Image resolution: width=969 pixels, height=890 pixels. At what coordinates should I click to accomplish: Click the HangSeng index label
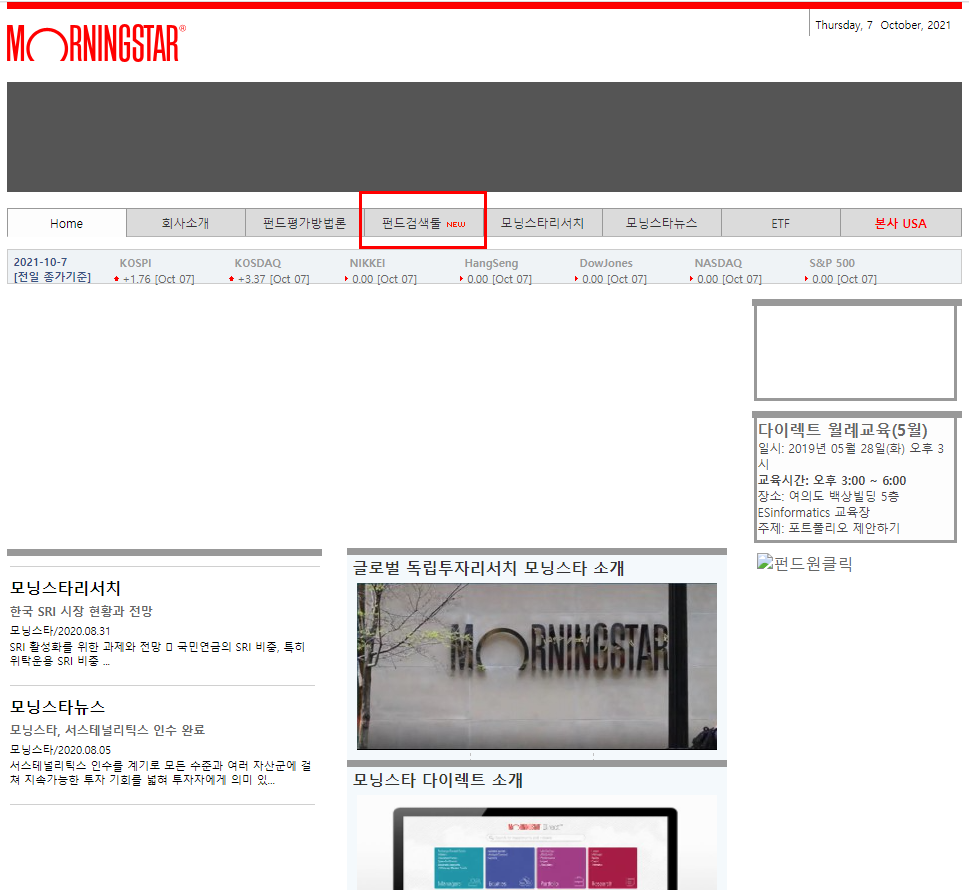[491, 263]
